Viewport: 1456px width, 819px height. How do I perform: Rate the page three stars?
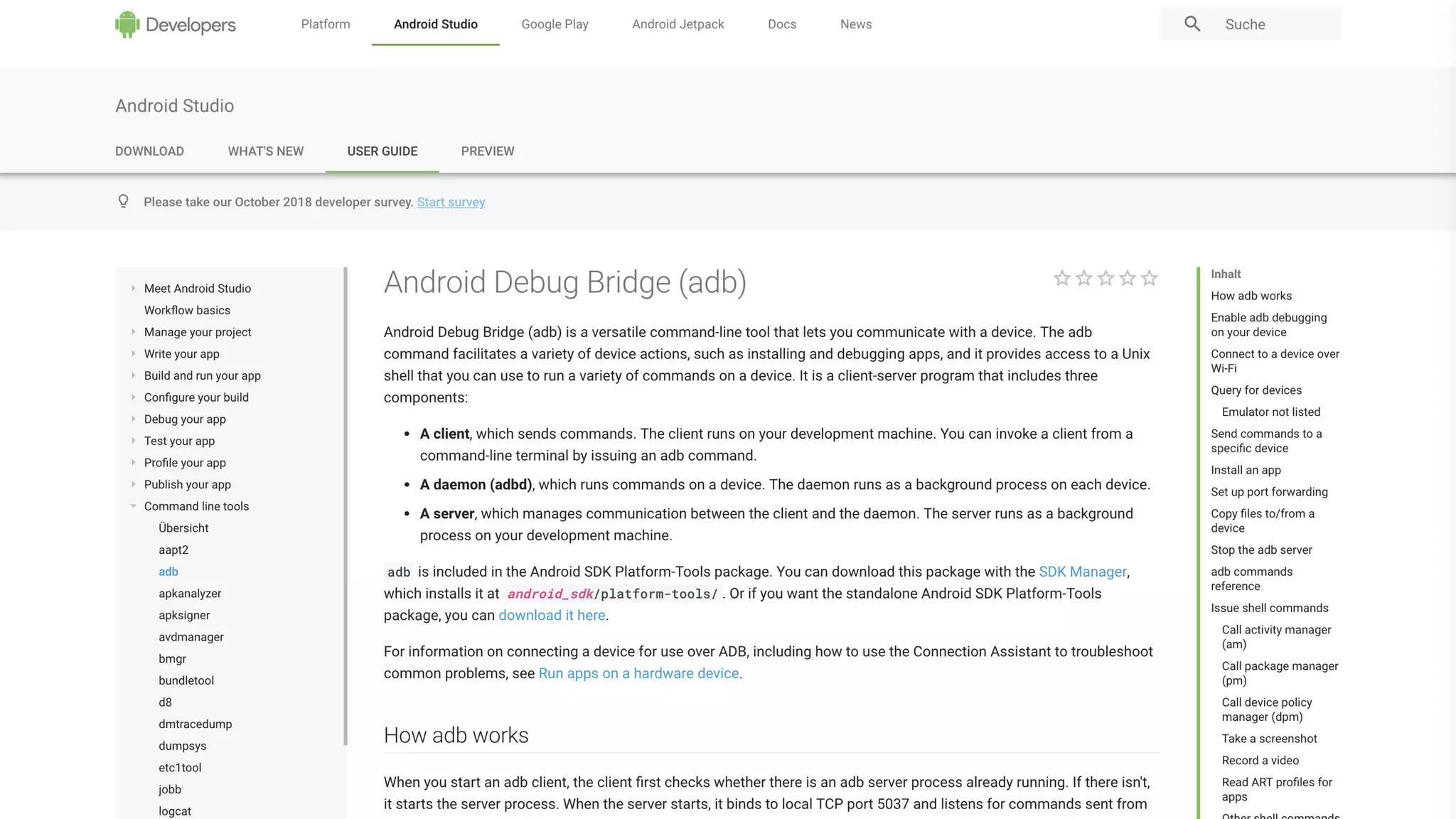click(x=1106, y=278)
